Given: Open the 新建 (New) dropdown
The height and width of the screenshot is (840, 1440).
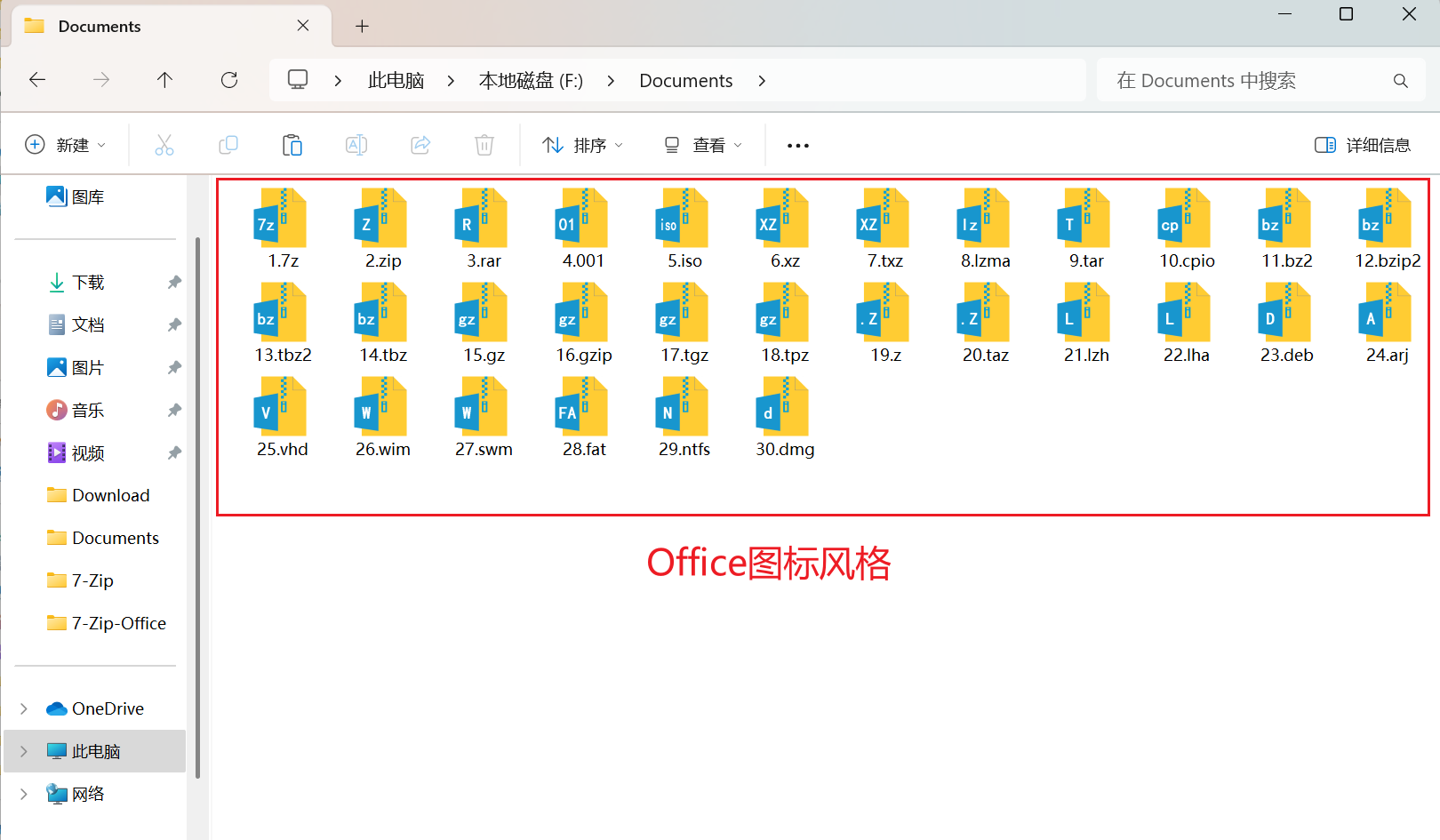Looking at the screenshot, I should [66, 145].
